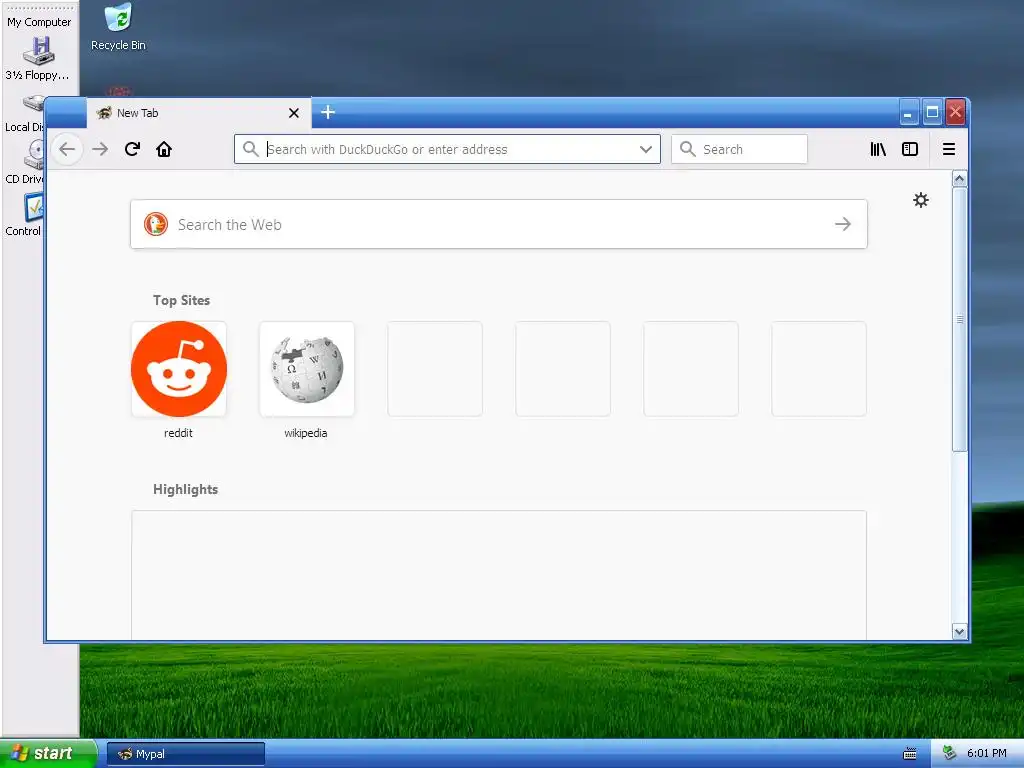Click the Mypal taskbar button
Screen dimensions: 1024x768
[186, 754]
